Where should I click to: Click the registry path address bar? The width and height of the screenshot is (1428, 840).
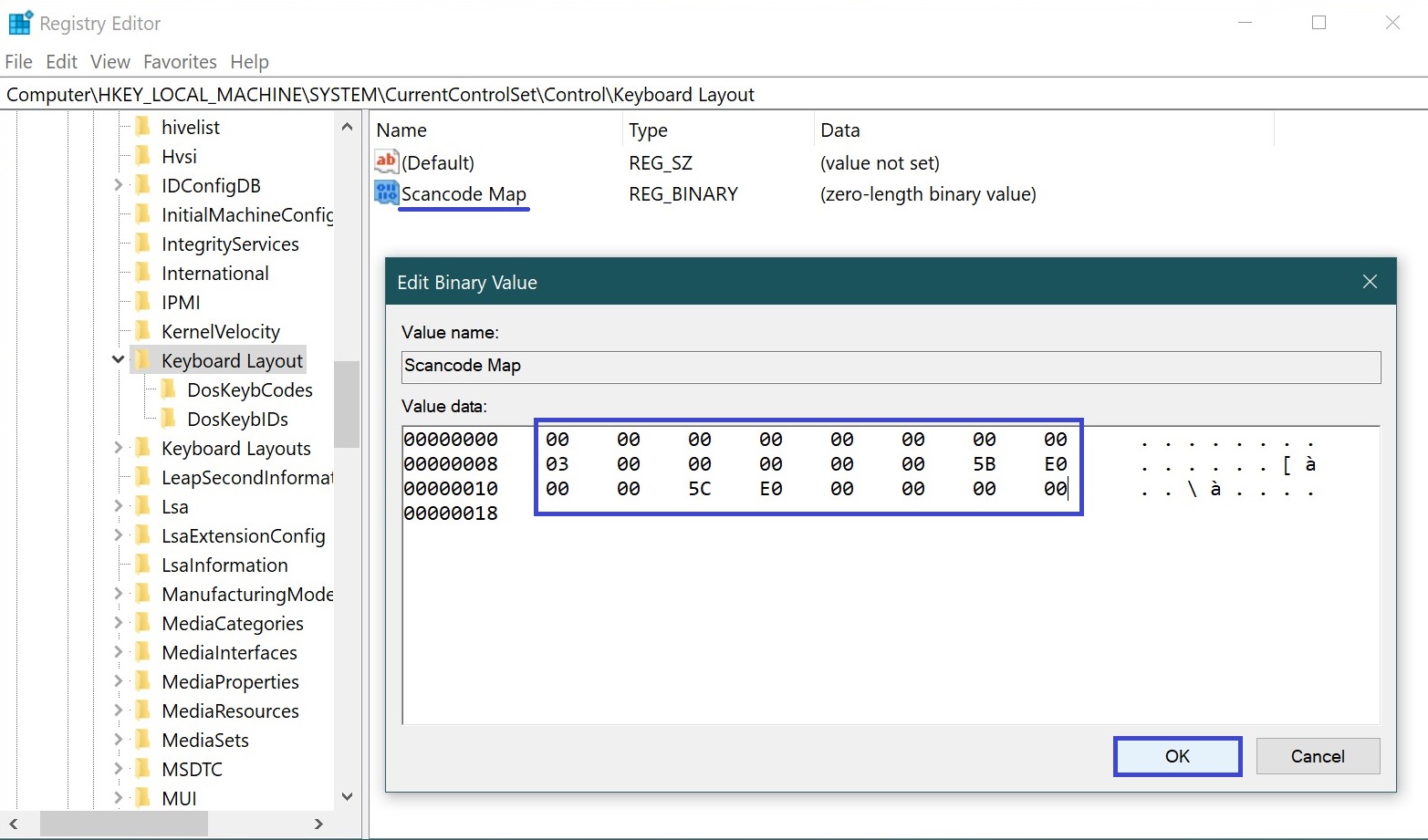click(714, 94)
